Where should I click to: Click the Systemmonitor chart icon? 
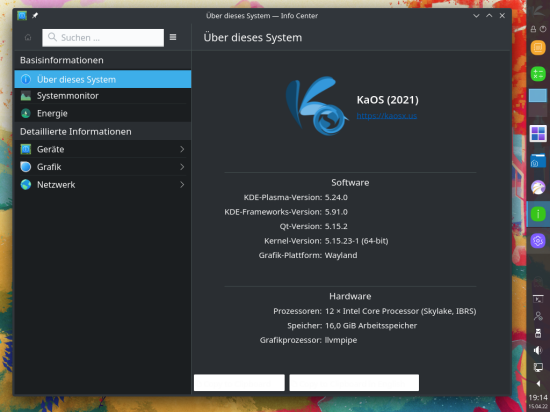(26, 96)
